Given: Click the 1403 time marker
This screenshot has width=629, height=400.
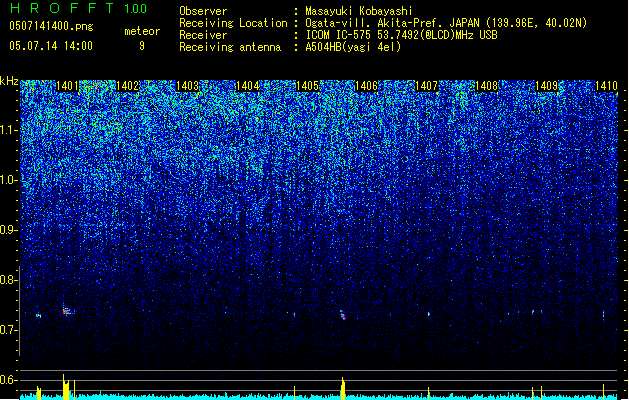Looking at the screenshot, I should pos(187,86).
